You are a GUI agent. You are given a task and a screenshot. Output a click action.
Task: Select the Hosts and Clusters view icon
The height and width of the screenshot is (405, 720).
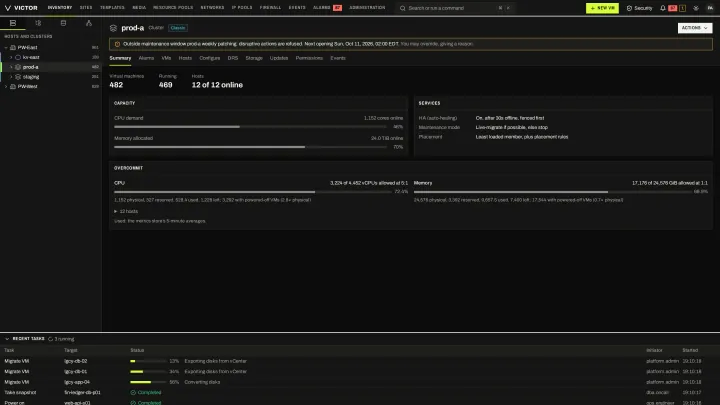pos(13,23)
